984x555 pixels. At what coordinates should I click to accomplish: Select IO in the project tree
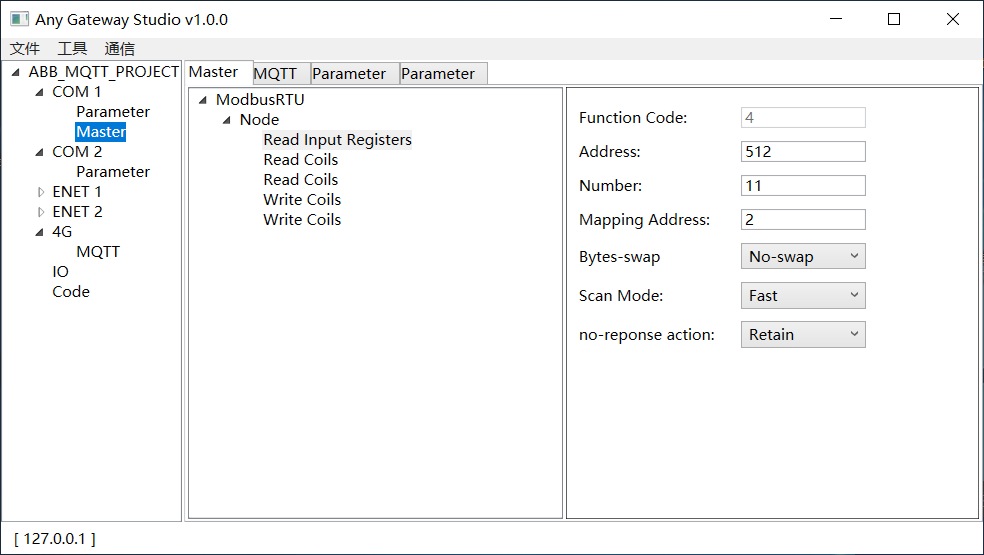tap(61, 272)
